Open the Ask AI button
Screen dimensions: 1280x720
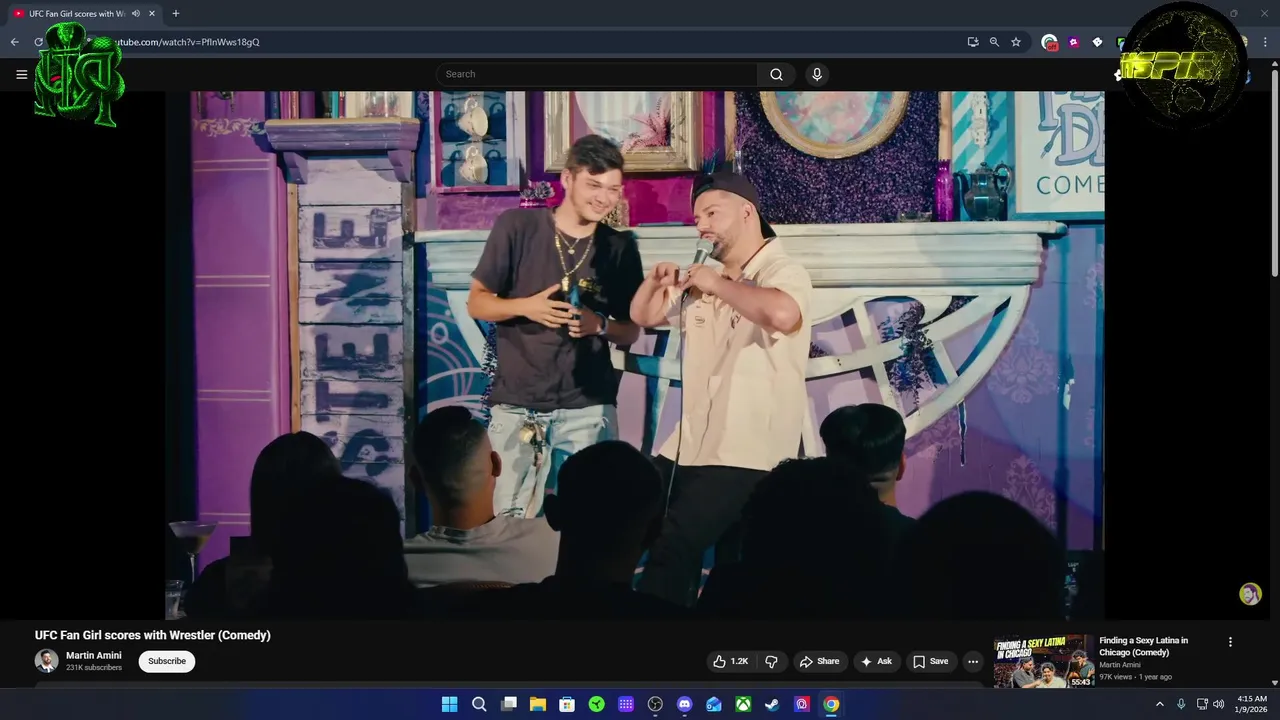(x=876, y=661)
